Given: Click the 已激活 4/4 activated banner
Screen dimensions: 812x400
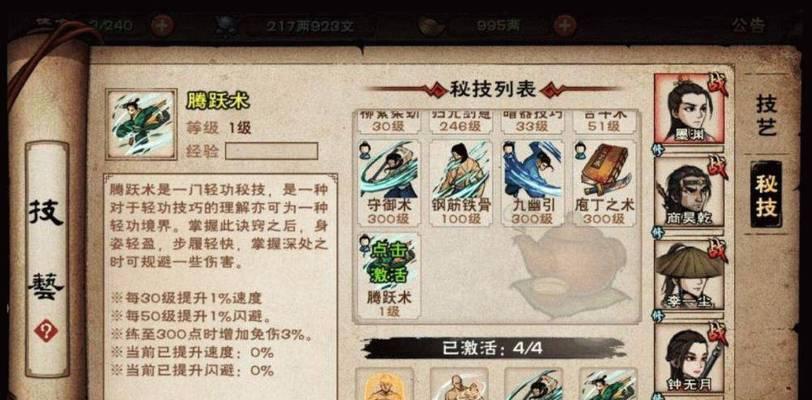Looking at the screenshot, I should point(492,348).
